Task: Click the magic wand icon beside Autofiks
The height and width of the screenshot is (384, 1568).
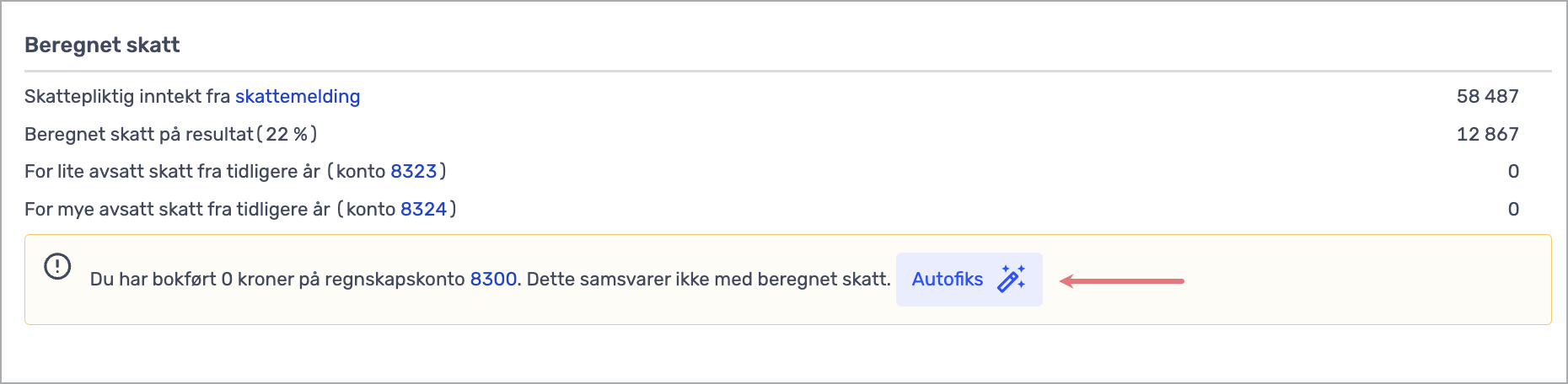Action: (1011, 279)
